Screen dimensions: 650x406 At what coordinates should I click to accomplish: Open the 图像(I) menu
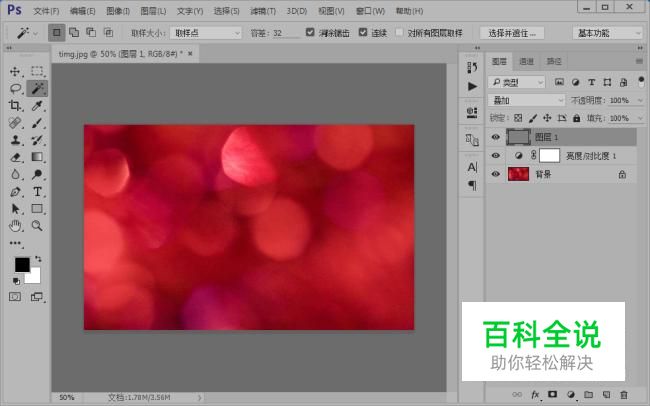pyautogui.click(x=118, y=11)
